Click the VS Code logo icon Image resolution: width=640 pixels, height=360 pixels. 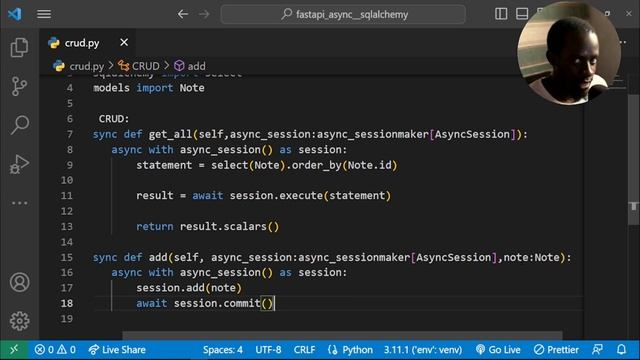15,14
